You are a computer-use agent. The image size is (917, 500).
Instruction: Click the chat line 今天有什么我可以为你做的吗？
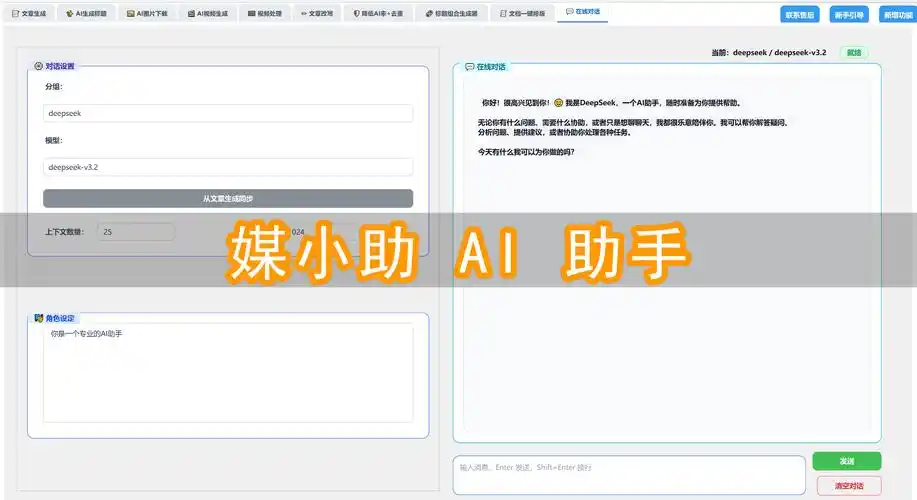pyautogui.click(x=526, y=152)
